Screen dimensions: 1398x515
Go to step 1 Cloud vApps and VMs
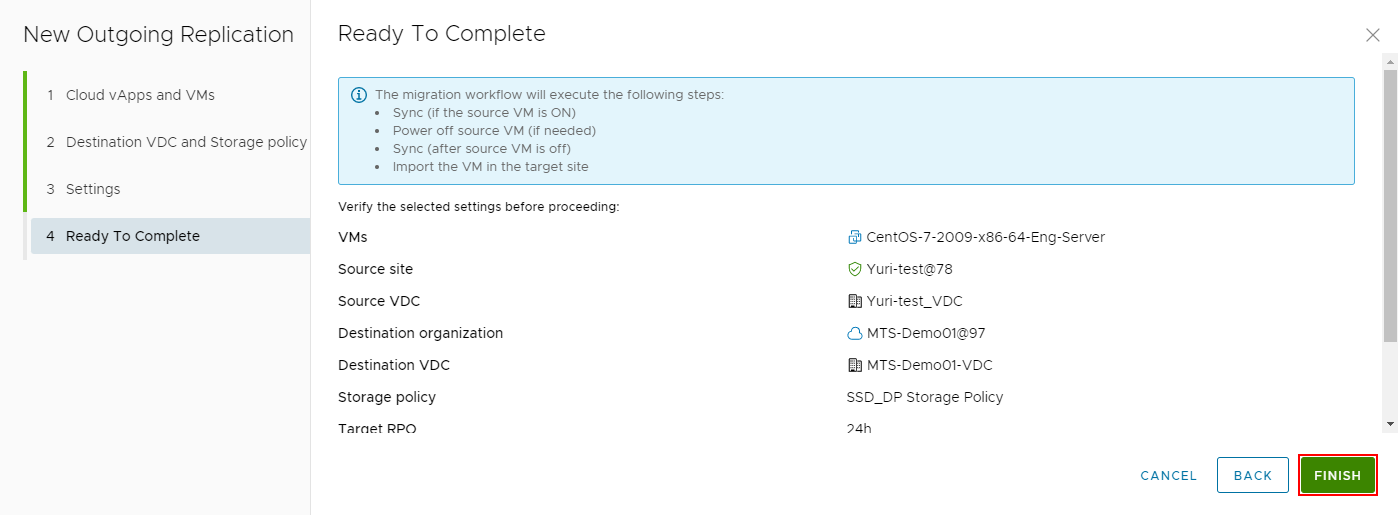tap(140, 95)
